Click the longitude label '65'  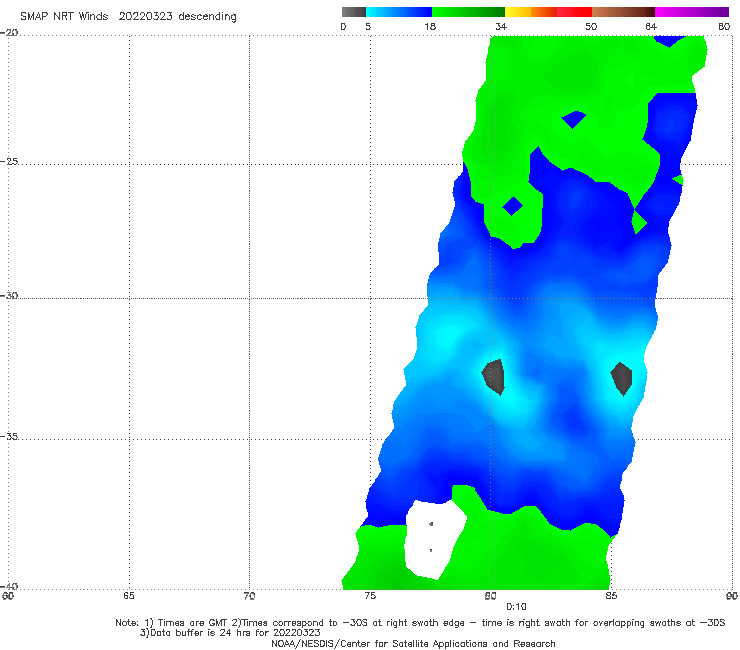pyautogui.click(x=129, y=596)
